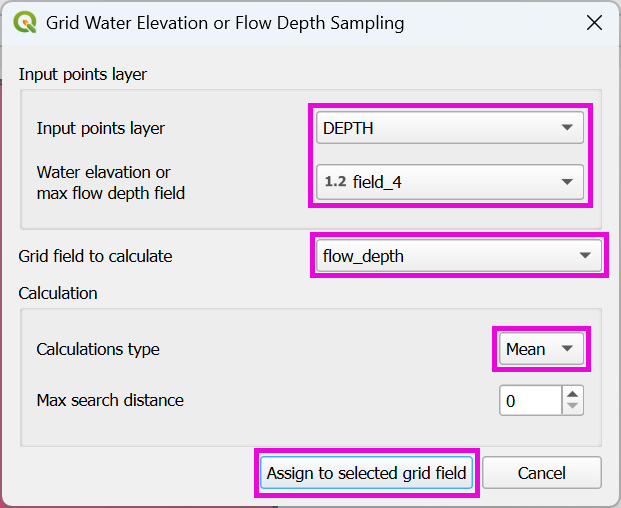The width and height of the screenshot is (621, 508).
Task: Click the Calculations type label
Action: pos(98,349)
